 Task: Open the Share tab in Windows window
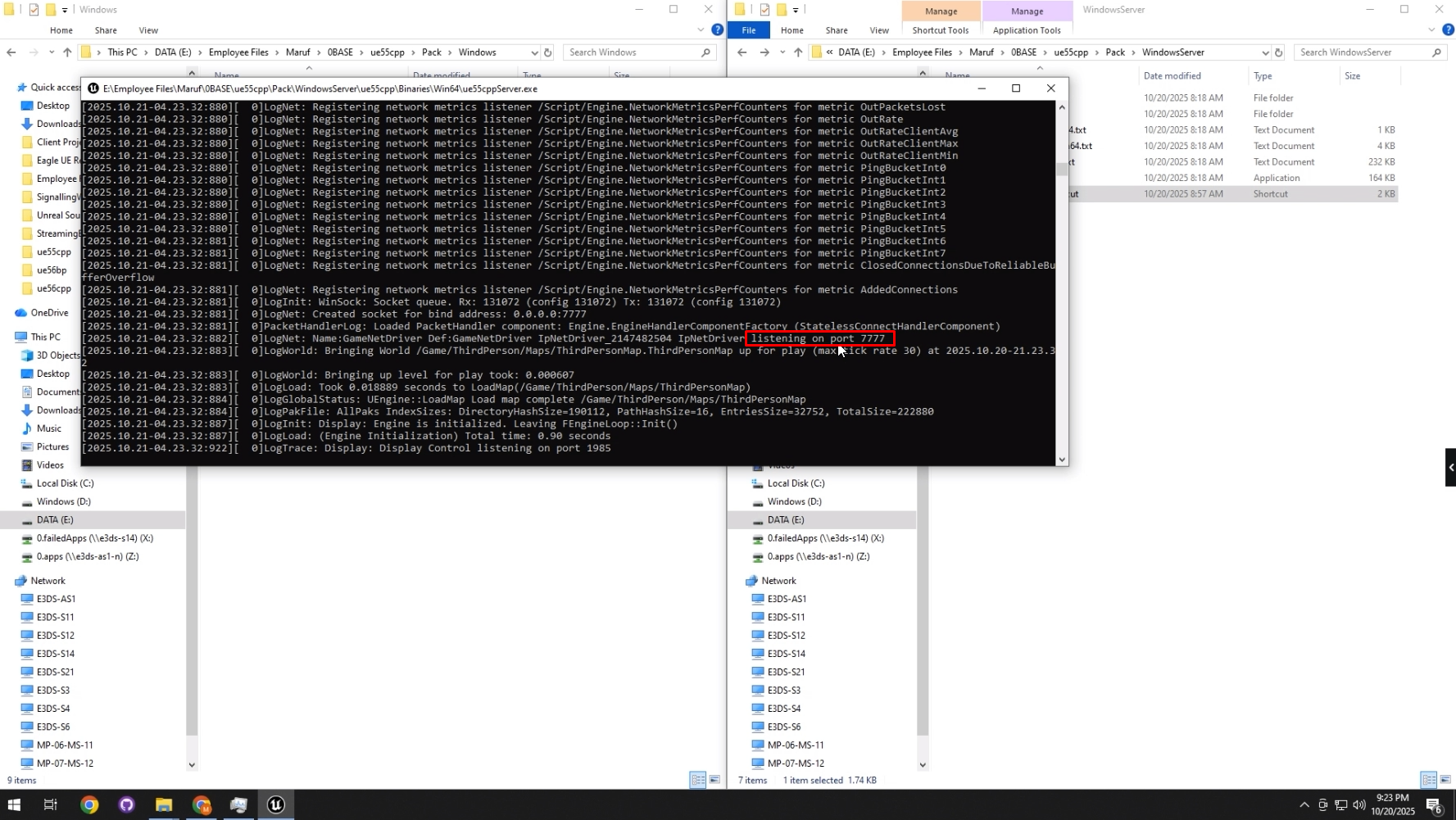(106, 30)
